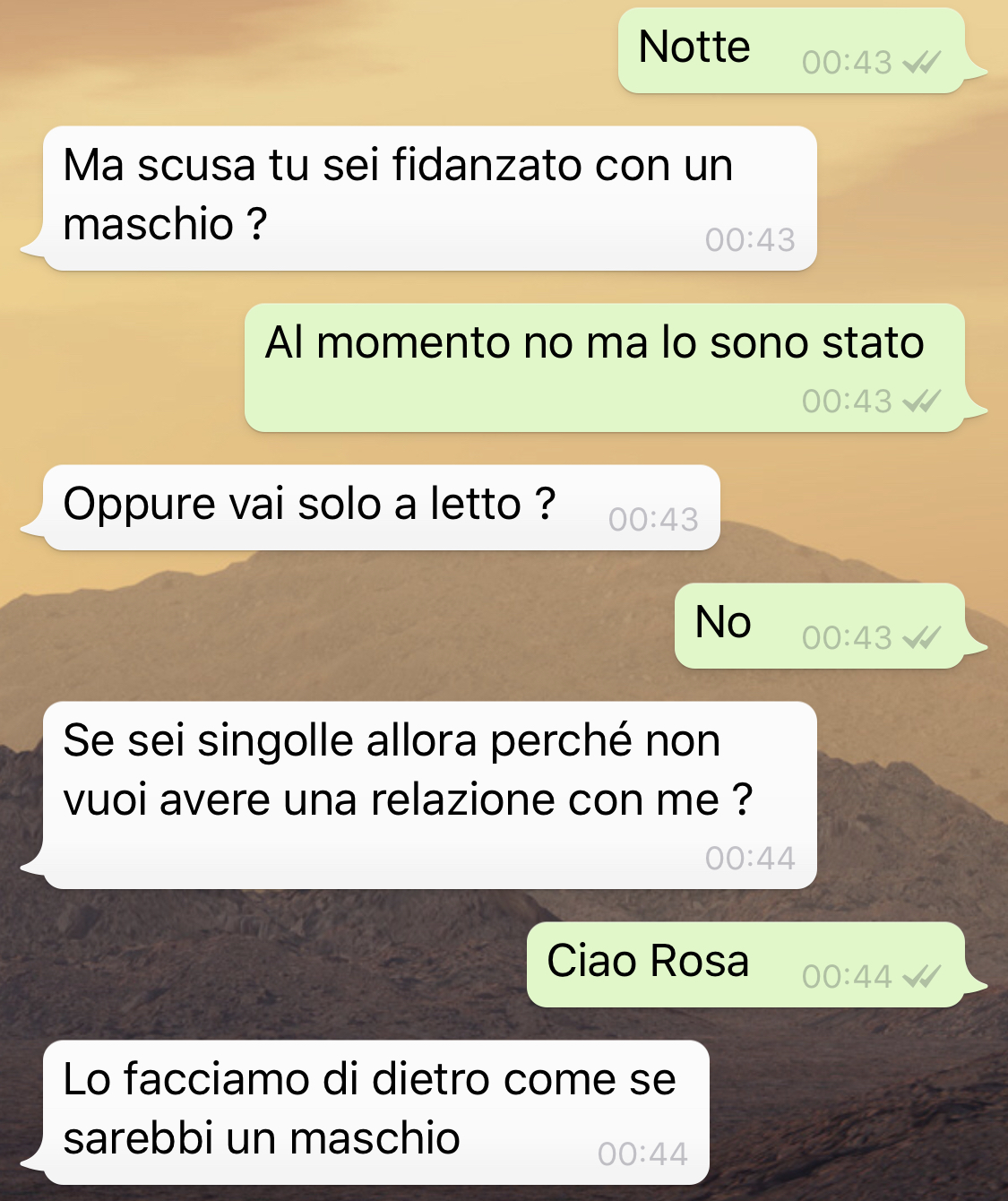Tap the 00:43 timestamp on 'No' bubble
The height and width of the screenshot is (1201, 1008).
pos(847,638)
